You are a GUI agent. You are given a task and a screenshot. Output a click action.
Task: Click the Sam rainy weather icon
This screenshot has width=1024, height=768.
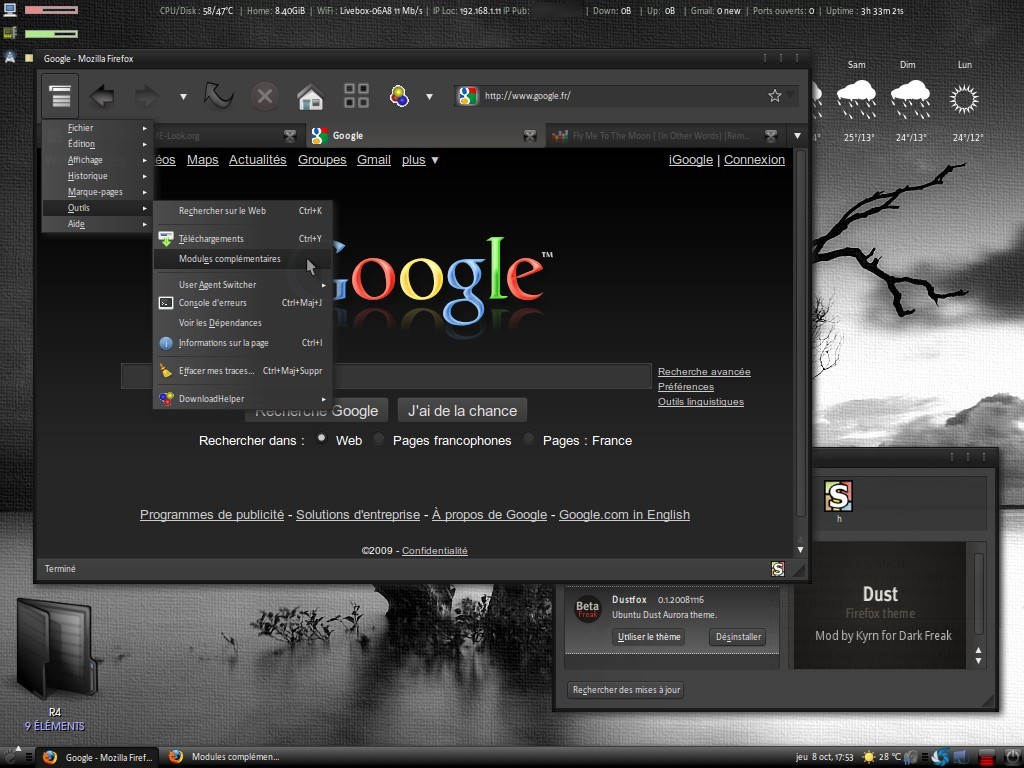(x=856, y=99)
